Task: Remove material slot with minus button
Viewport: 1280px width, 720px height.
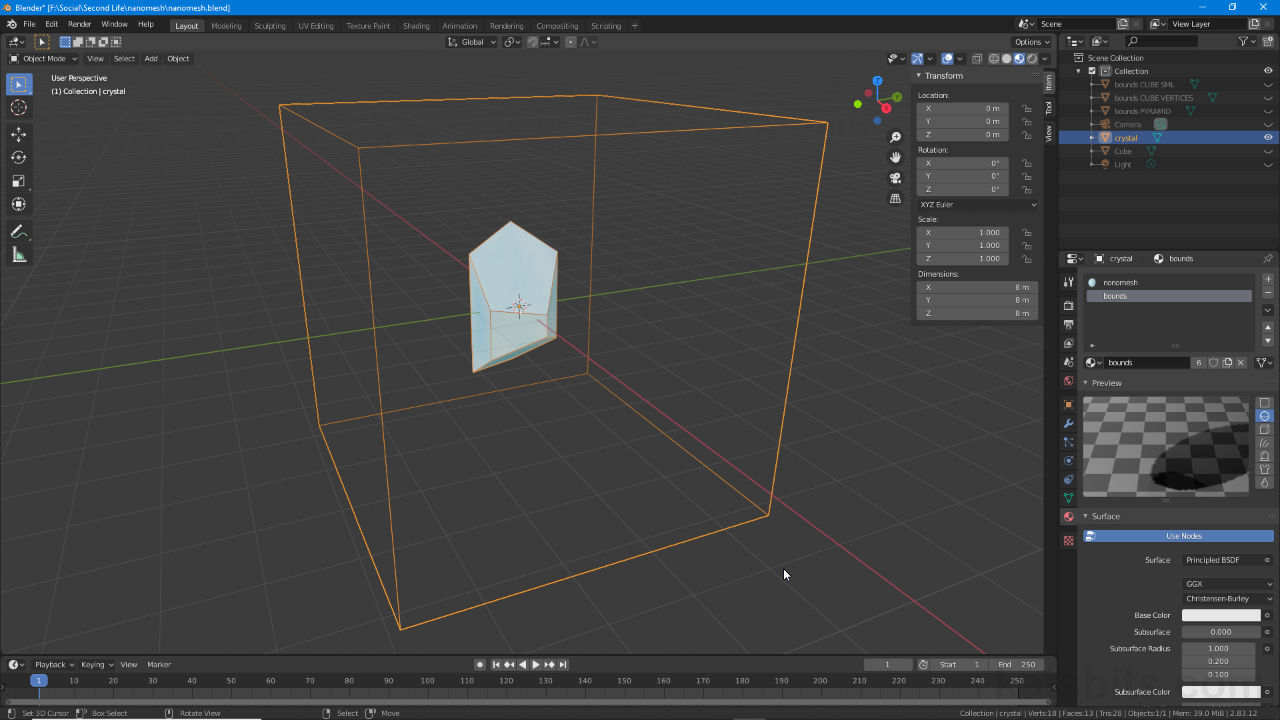Action: 1268,292
